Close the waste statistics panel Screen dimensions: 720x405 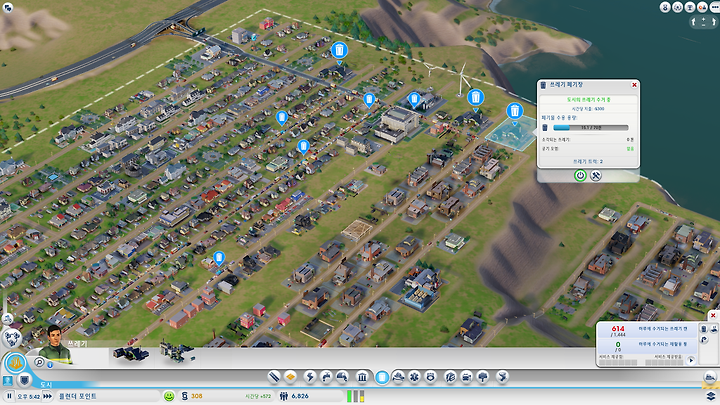[713, 315]
